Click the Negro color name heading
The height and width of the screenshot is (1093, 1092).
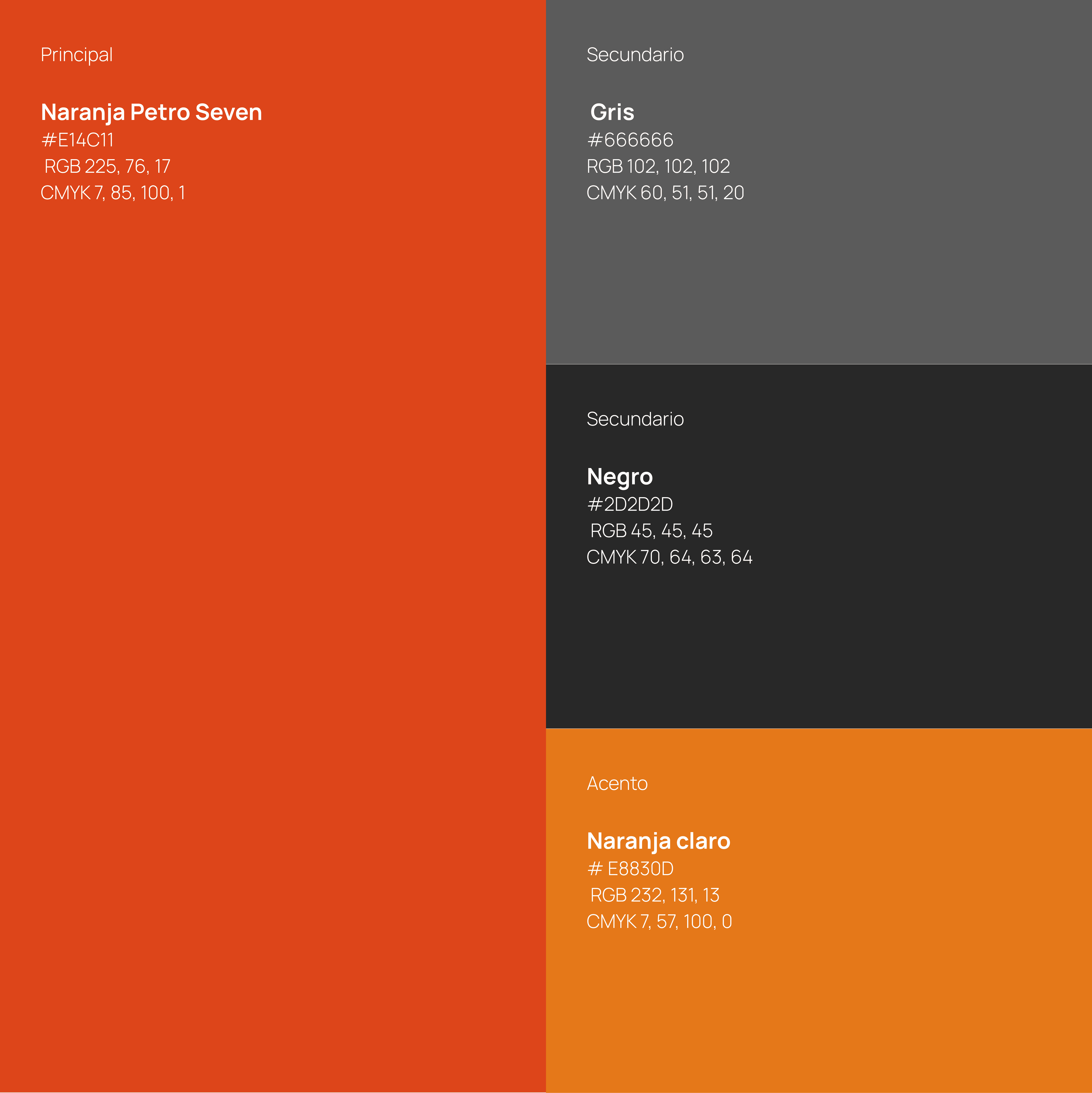pyautogui.click(x=620, y=476)
